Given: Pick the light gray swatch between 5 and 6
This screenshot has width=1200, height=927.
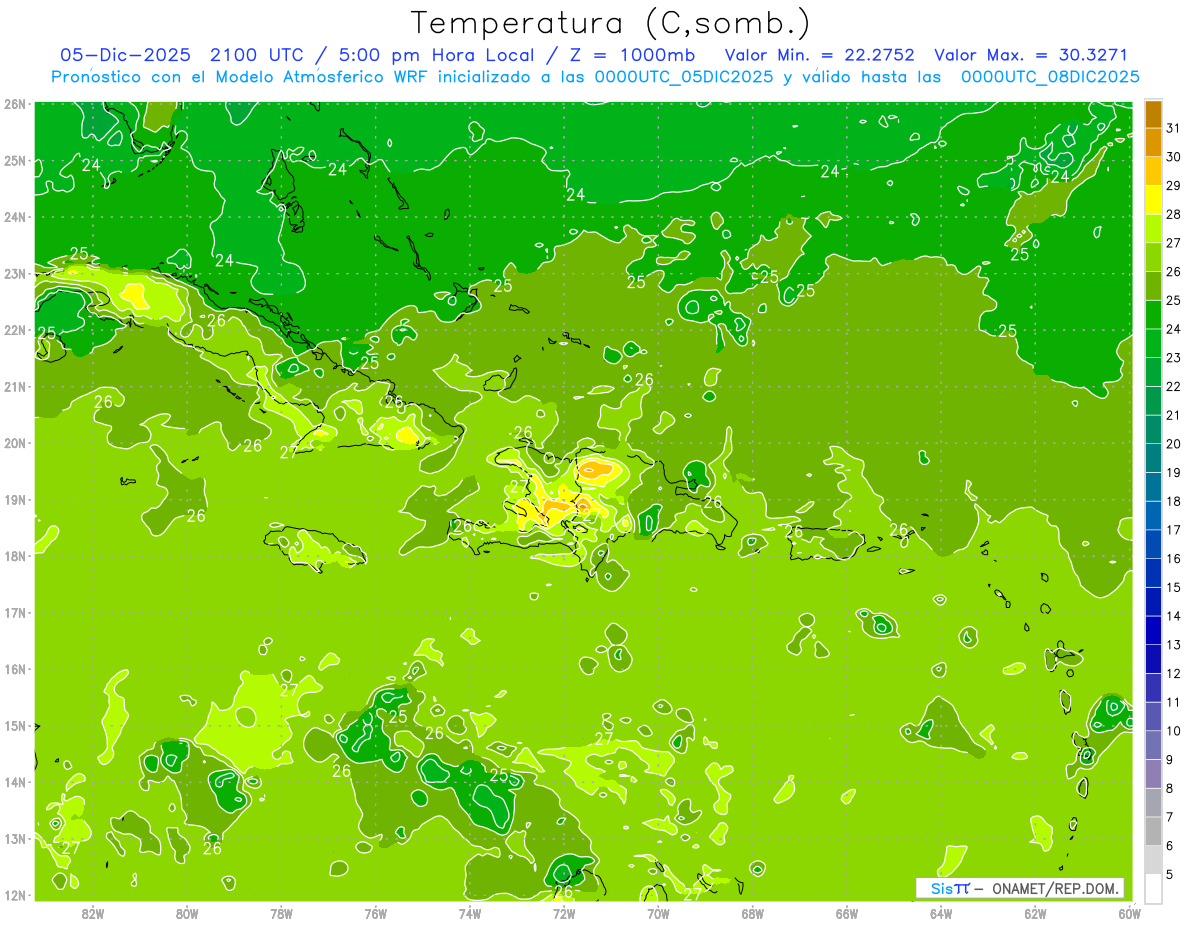Looking at the screenshot, I should click(x=1153, y=859).
